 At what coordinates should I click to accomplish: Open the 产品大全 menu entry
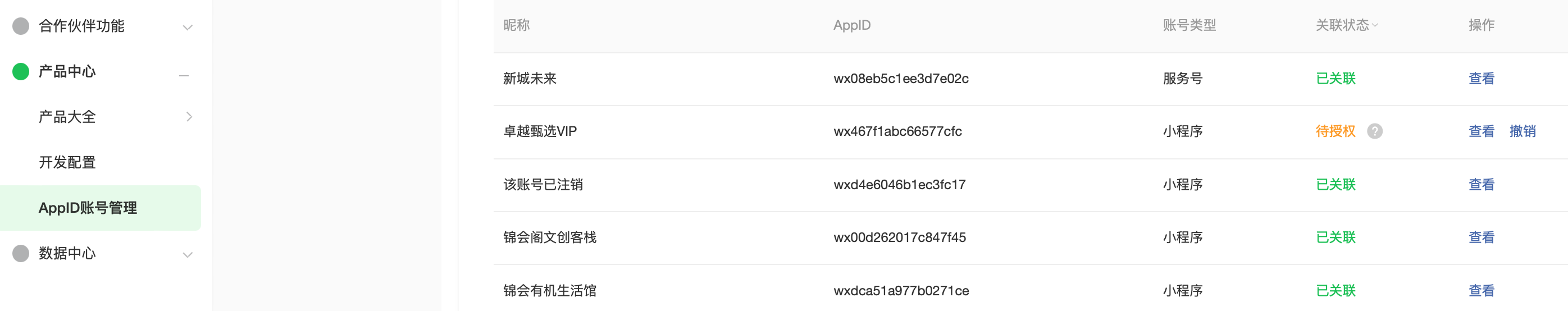[x=67, y=116]
